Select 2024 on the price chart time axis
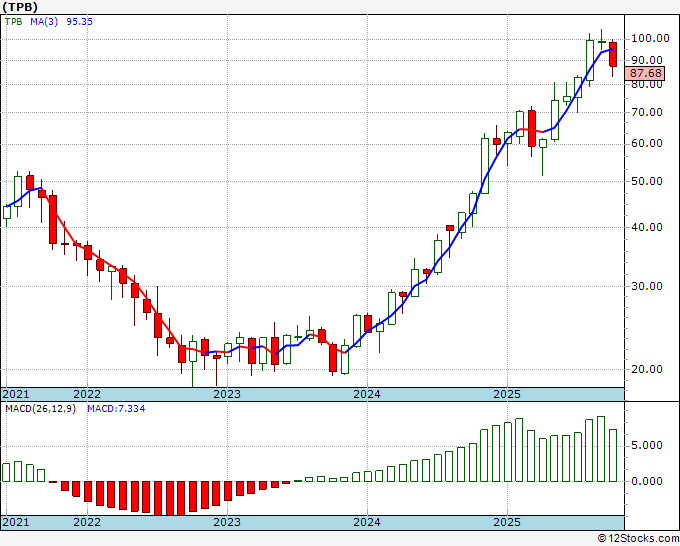Viewport: 680px width, 546px height. 367,394
